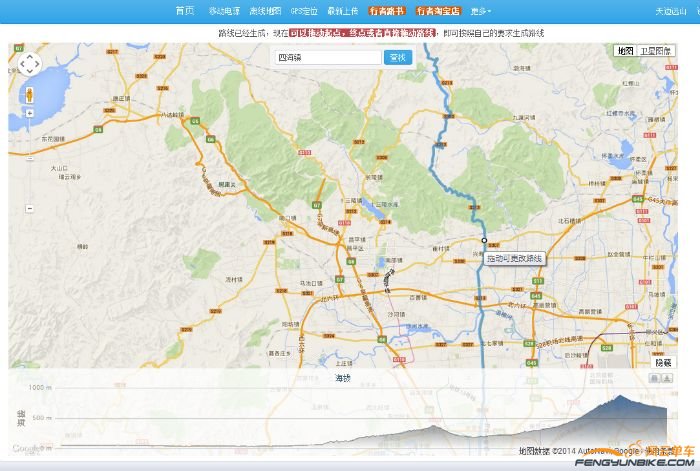The width and height of the screenshot is (700, 471).
Task: Open the GPS定位 menu item
Action: click(304, 11)
